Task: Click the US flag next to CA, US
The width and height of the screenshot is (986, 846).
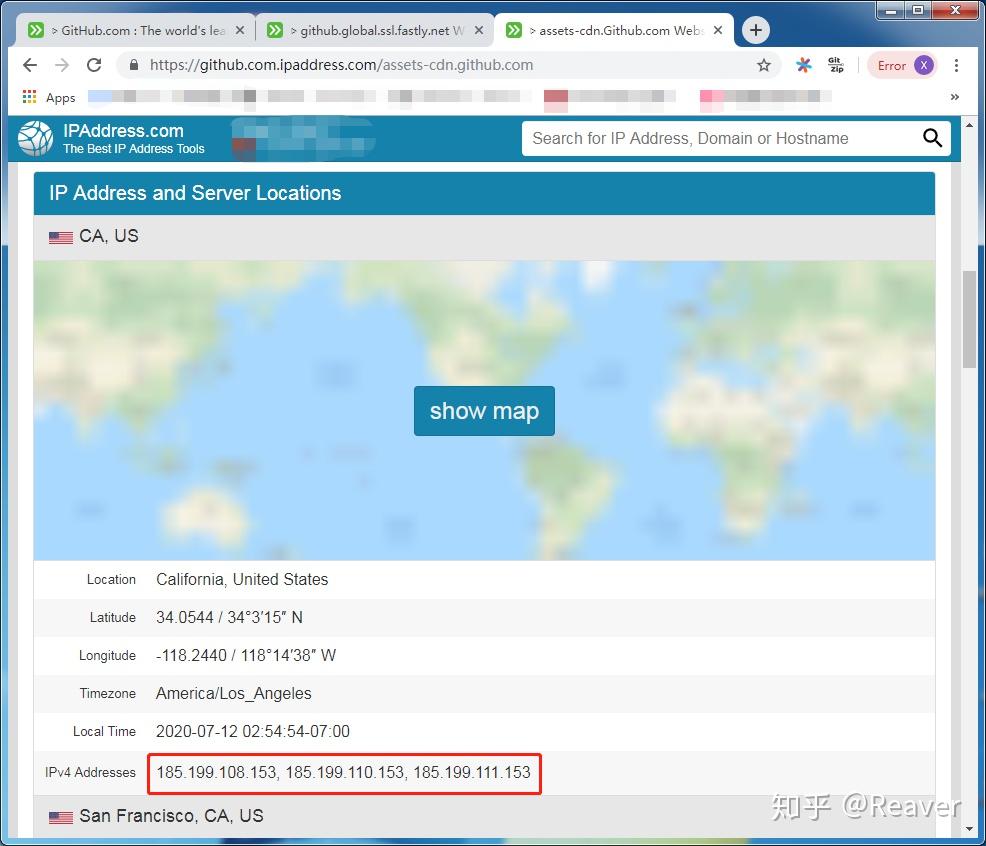Action: coord(60,236)
